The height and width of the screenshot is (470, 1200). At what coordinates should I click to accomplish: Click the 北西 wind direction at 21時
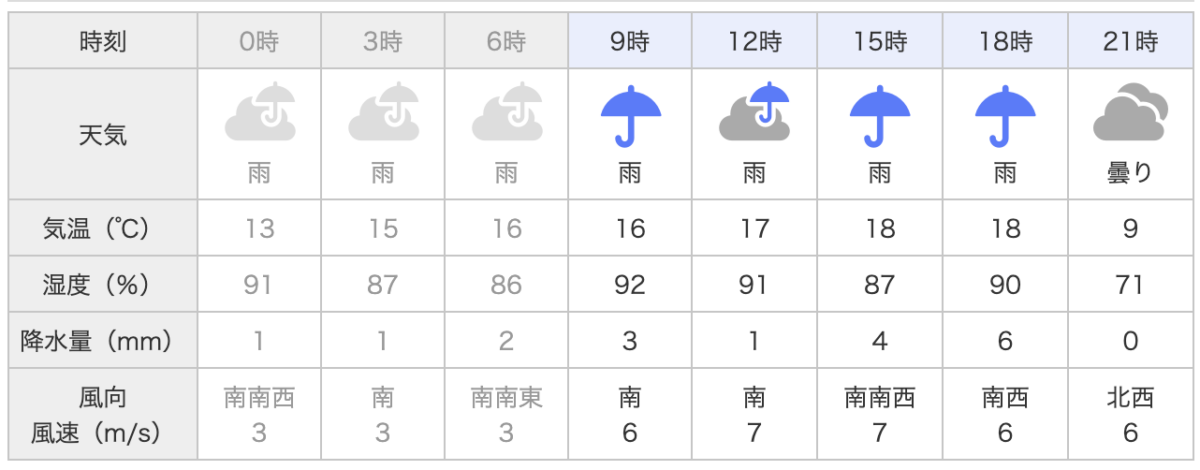coord(1130,399)
